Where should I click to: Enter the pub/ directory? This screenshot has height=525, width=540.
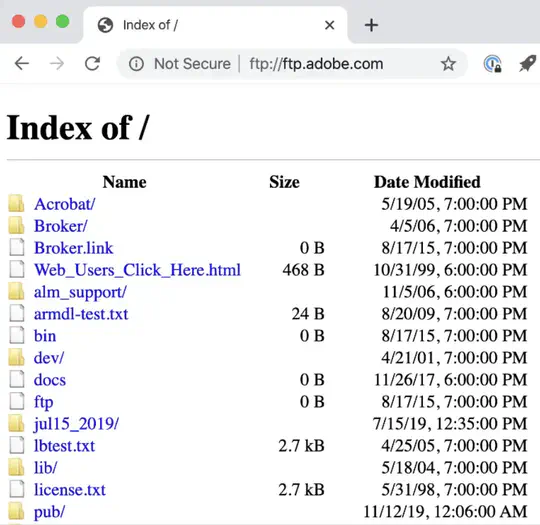click(49, 512)
